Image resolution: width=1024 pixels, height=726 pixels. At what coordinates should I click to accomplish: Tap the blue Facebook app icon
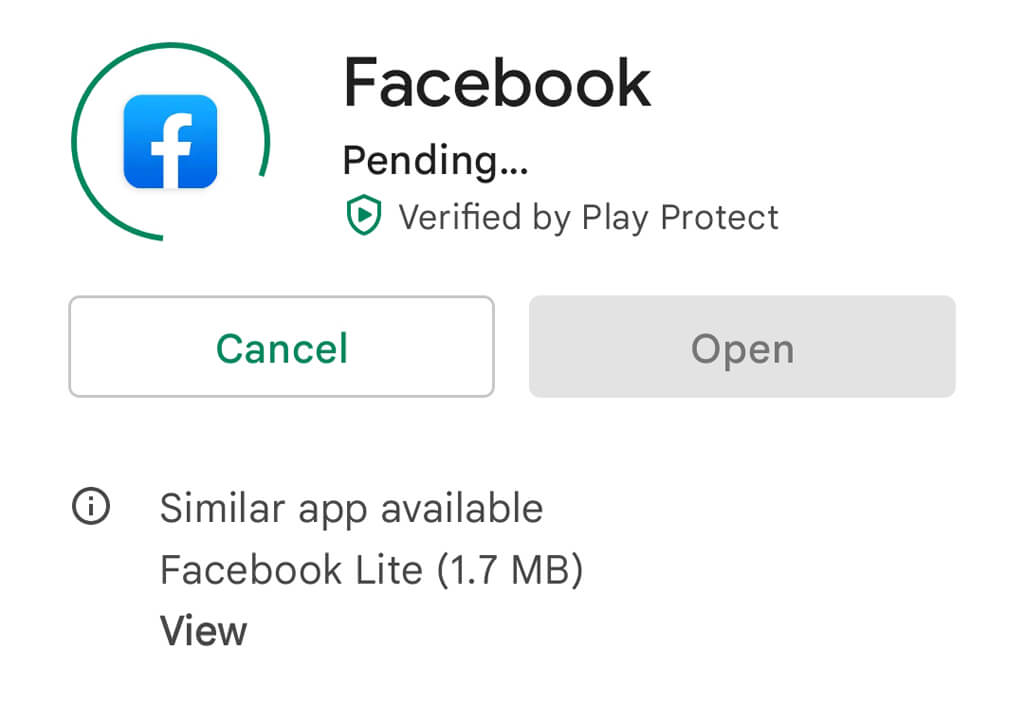[170, 141]
